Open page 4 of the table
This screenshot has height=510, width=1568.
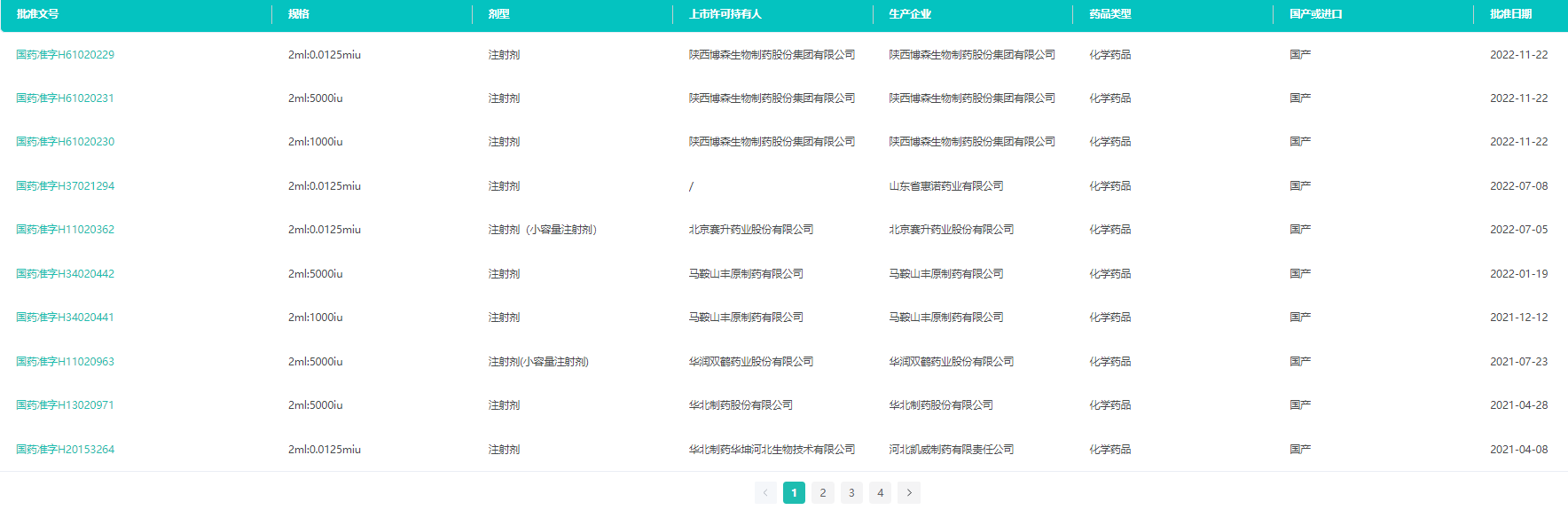click(x=880, y=493)
